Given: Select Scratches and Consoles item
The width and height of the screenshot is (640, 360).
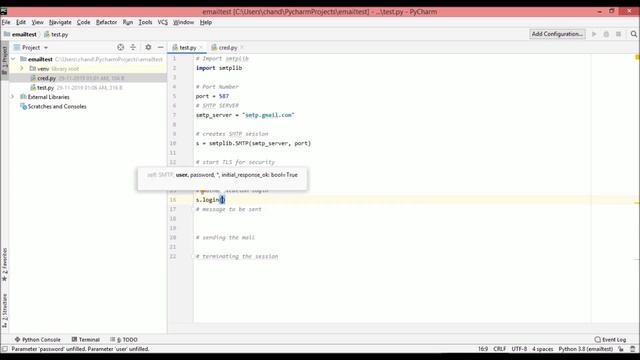Looking at the screenshot, I should pos(53,106).
